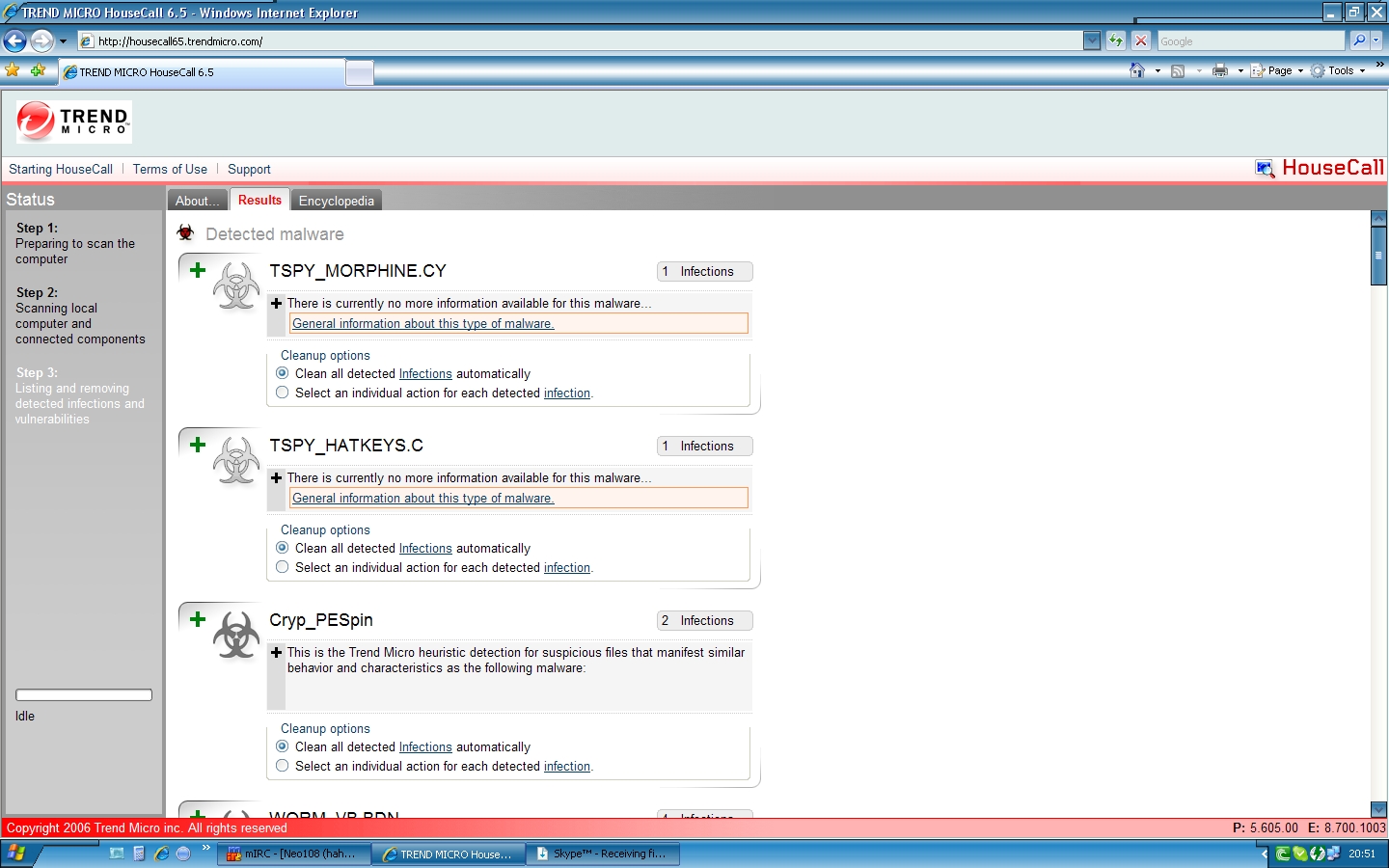Click Show Desktop in Quick Launch
This screenshot has width=1389, height=868.
coord(117,854)
